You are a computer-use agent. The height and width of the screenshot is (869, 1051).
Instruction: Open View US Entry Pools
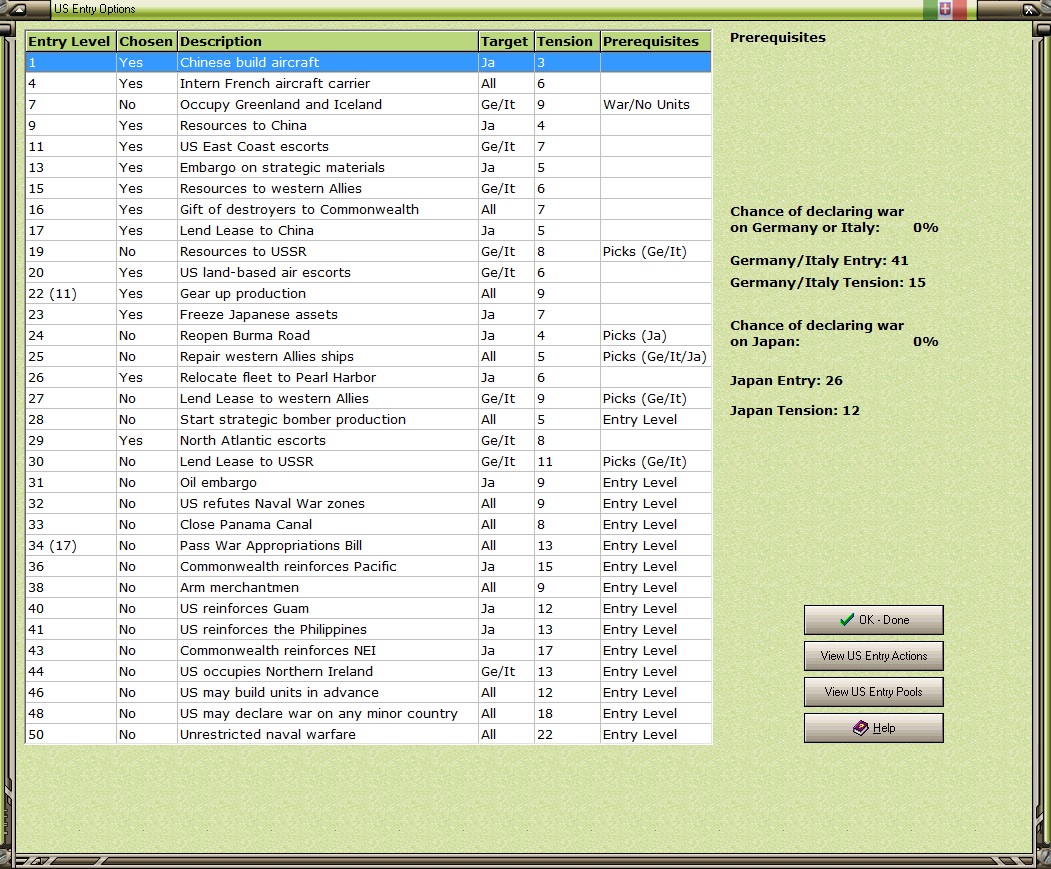coord(873,692)
